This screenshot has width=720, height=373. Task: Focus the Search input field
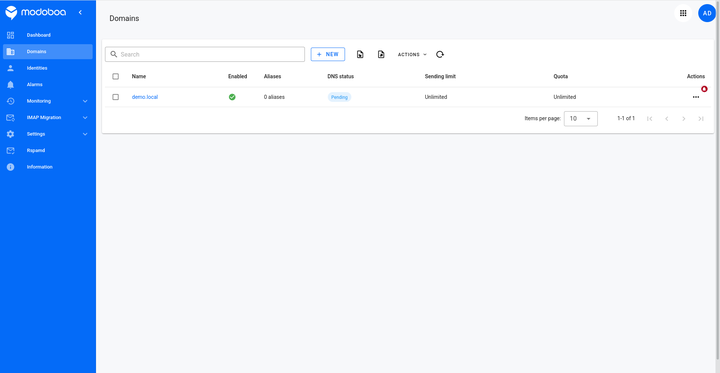205,54
